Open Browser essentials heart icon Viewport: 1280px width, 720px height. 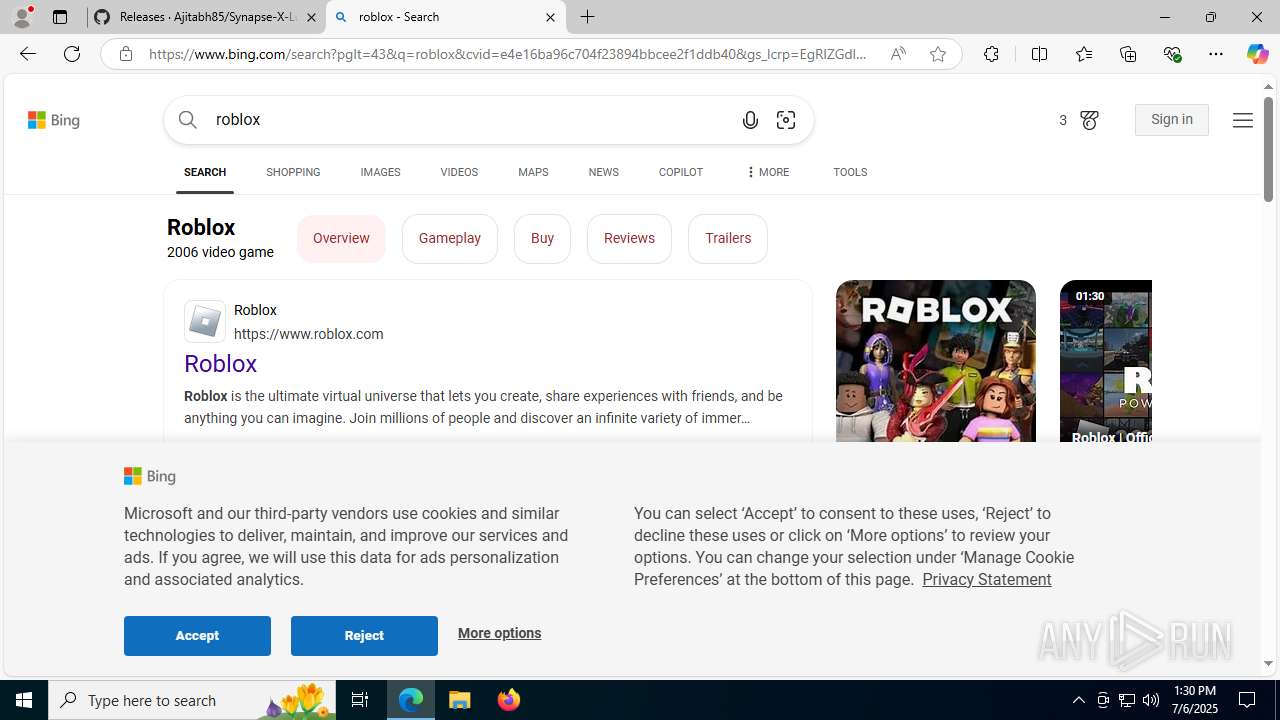coord(1172,54)
